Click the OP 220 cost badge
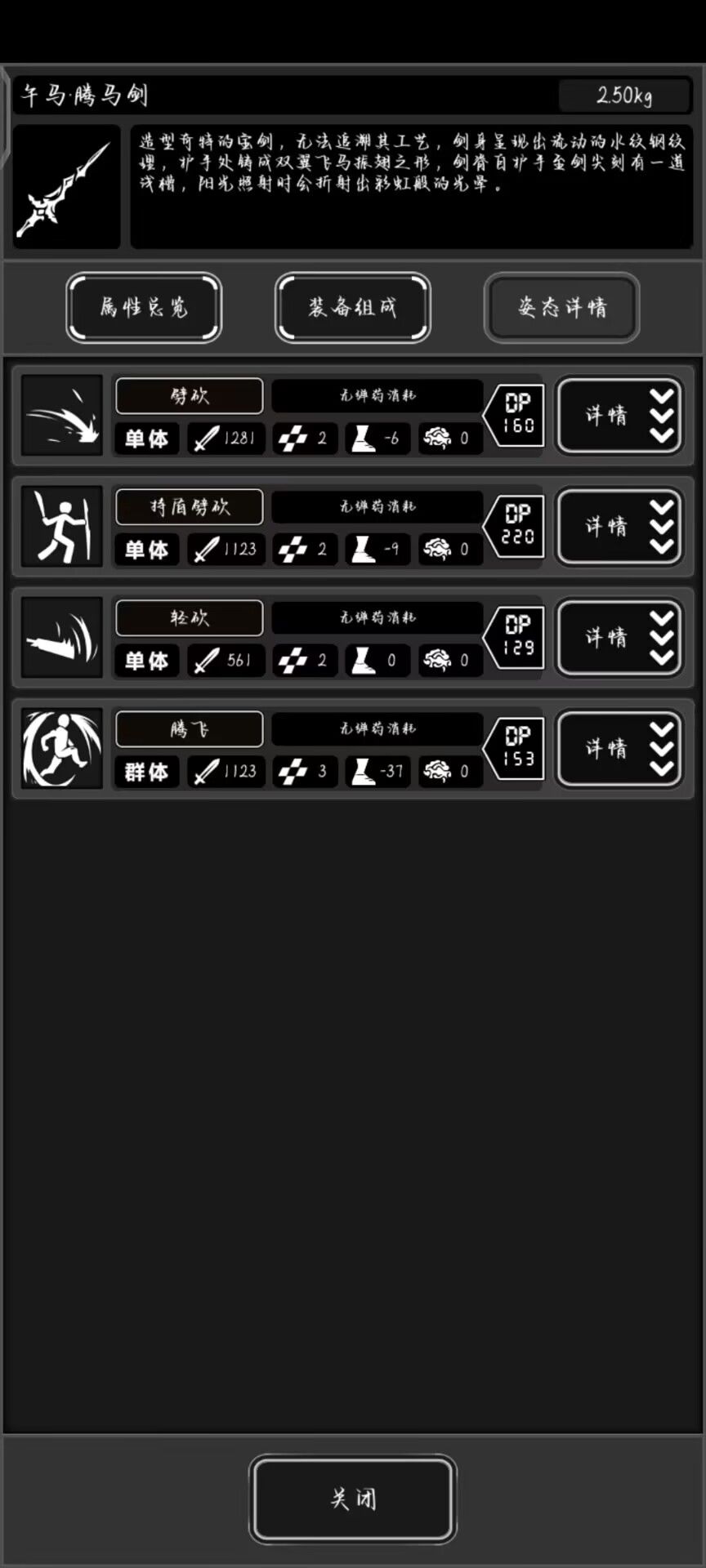 pos(515,527)
